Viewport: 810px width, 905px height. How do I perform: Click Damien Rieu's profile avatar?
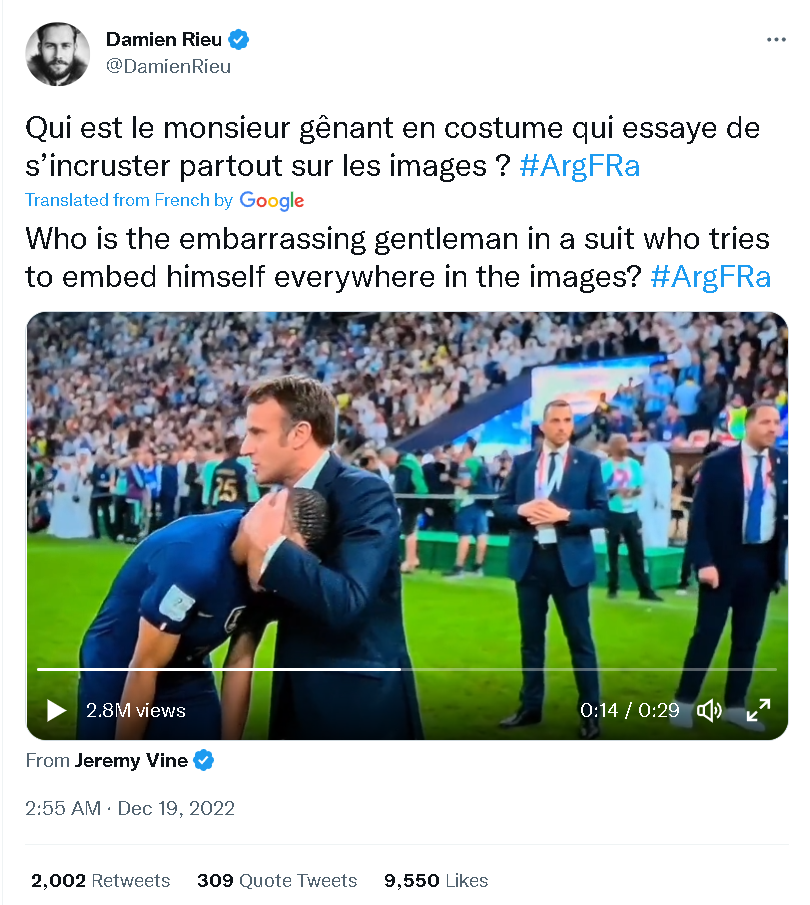pos(57,54)
